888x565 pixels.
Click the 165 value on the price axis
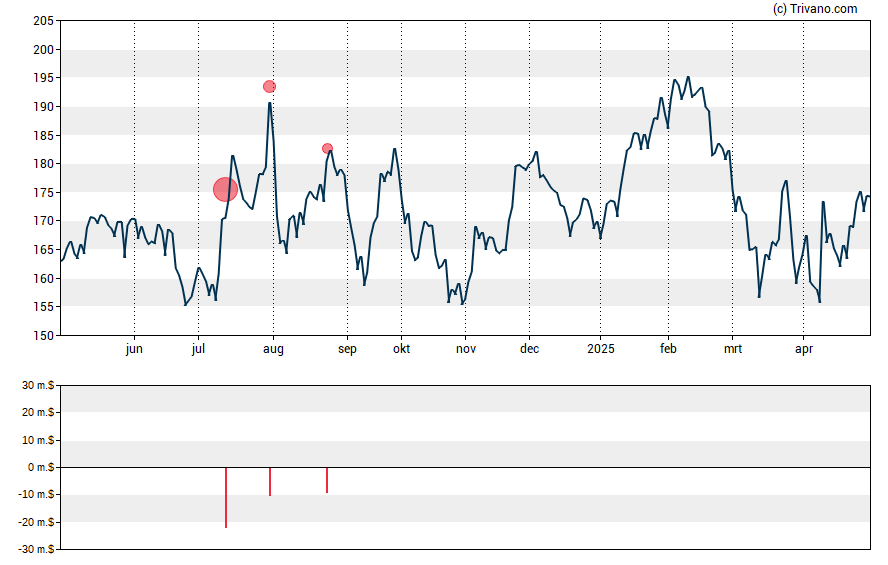tap(44, 250)
